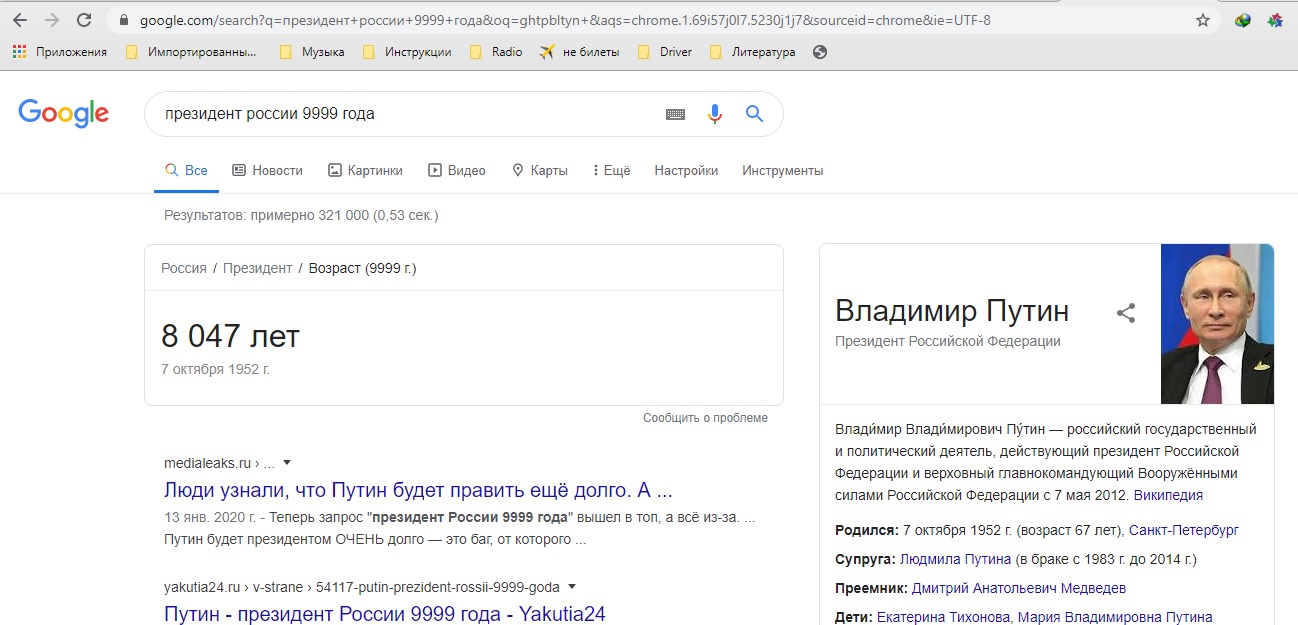Switch to the Новости tab
1298x625 pixels.
tap(267, 171)
